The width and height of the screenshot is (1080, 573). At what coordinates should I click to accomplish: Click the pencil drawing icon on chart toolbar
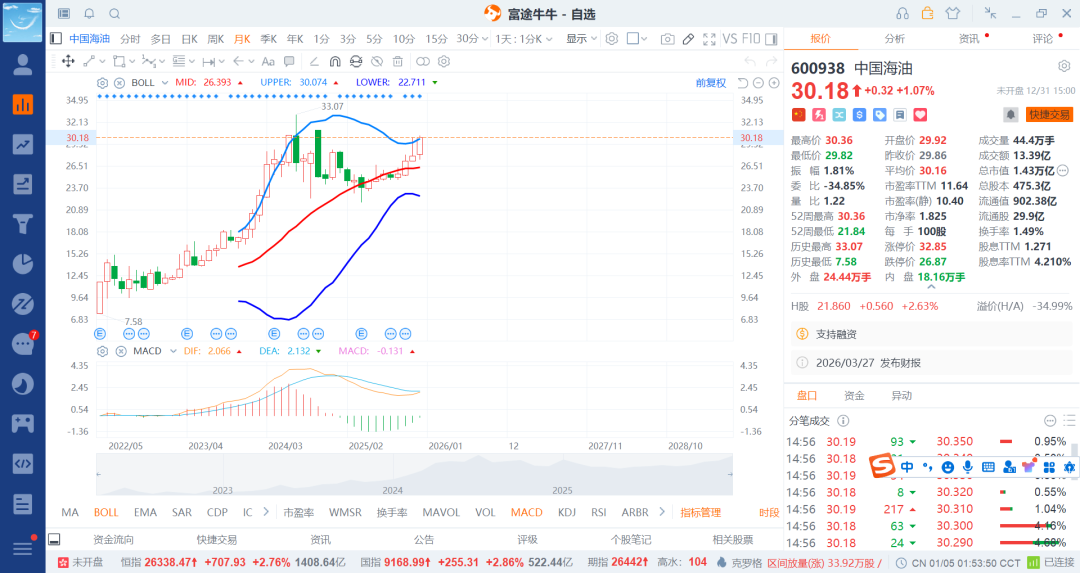[688, 39]
